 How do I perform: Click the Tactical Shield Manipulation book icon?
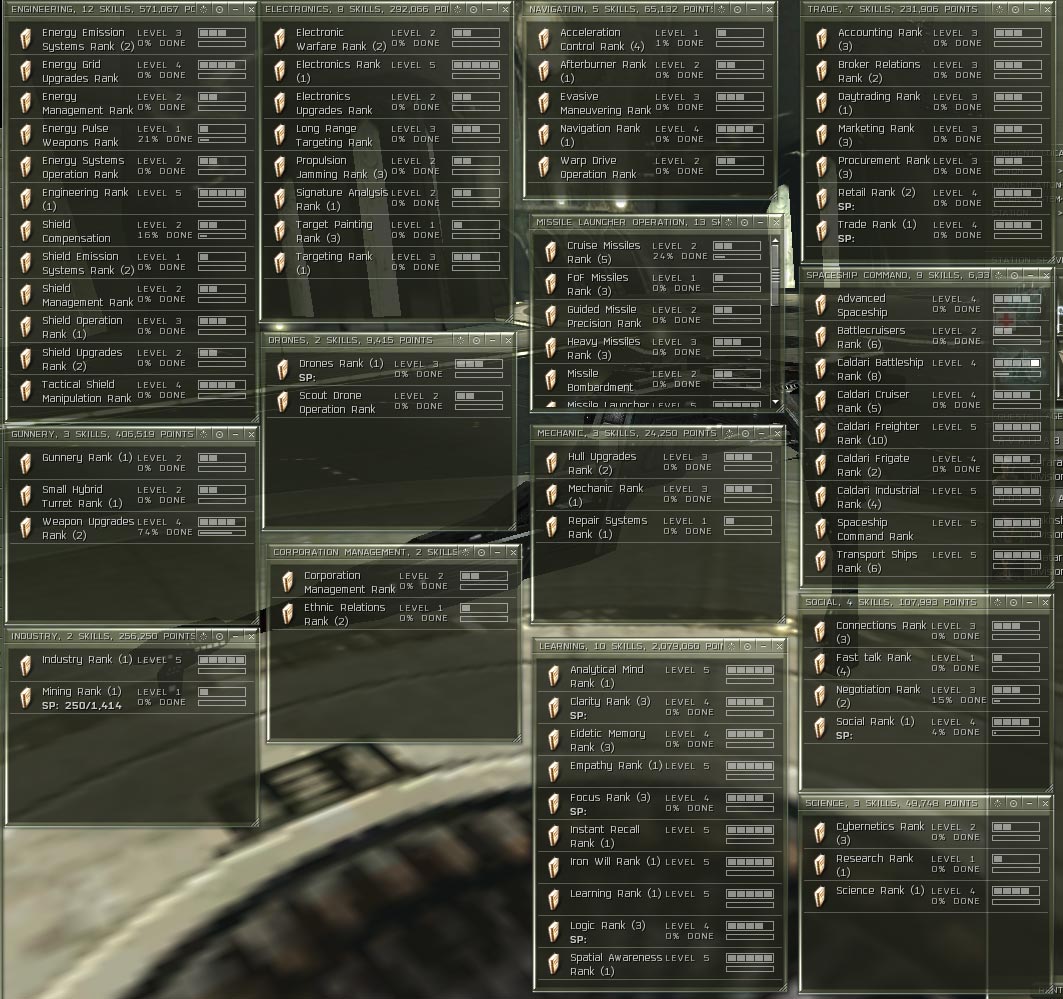[26, 391]
